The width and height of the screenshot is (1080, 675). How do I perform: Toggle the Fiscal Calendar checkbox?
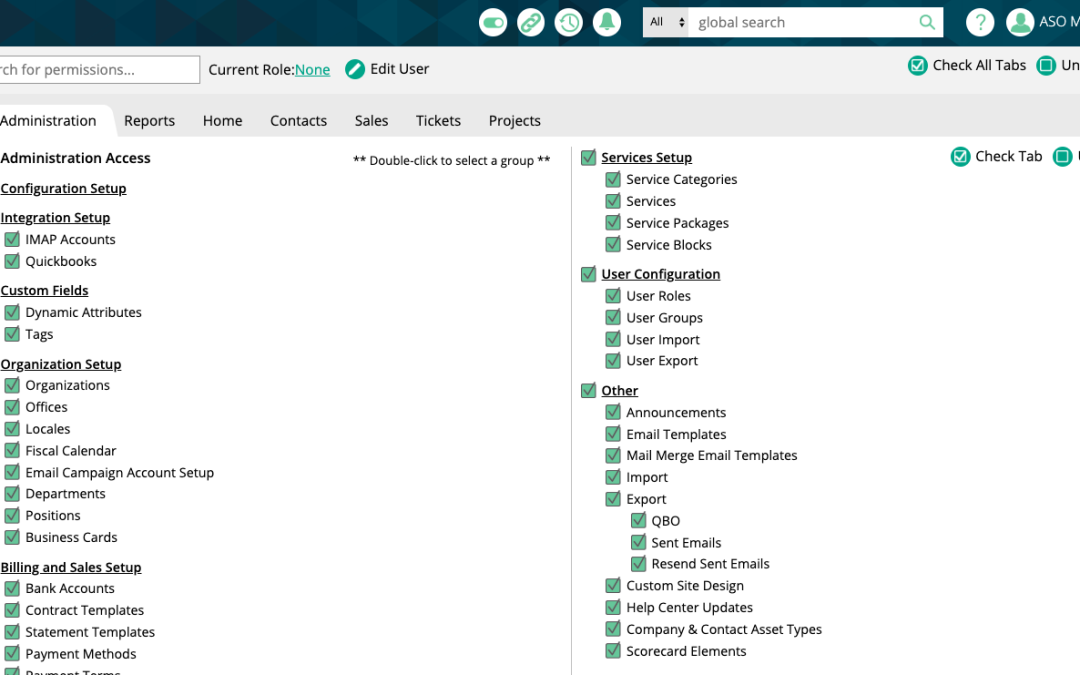point(12,450)
